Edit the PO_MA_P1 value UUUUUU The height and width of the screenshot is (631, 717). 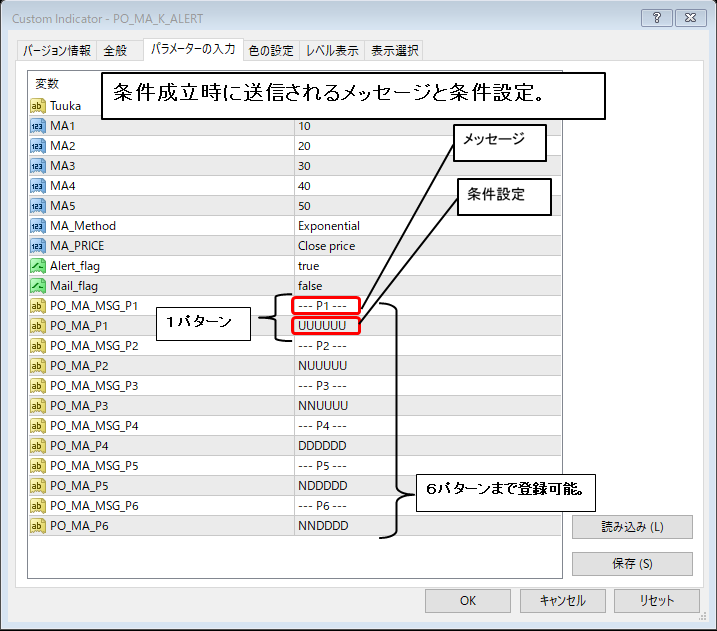click(322, 326)
